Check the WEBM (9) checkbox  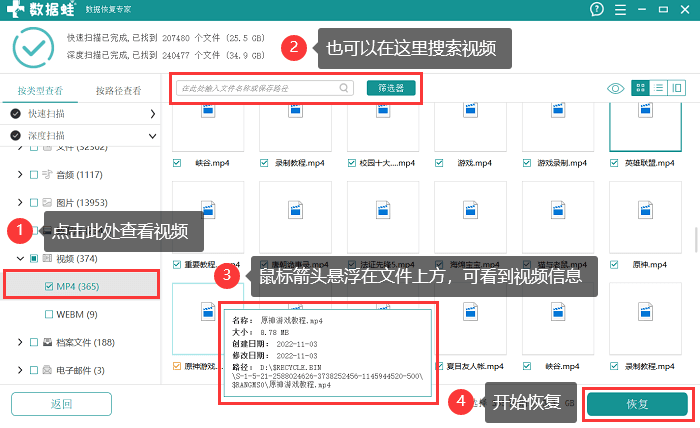pyautogui.click(x=49, y=314)
